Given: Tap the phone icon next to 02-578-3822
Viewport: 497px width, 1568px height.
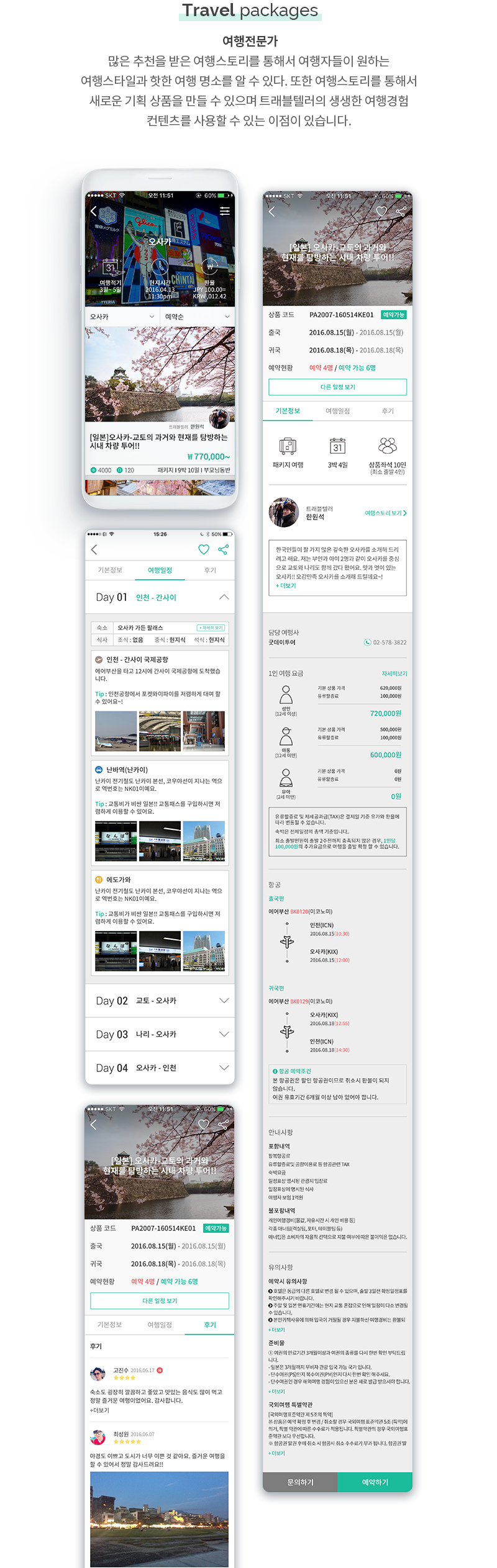Looking at the screenshot, I should tap(367, 642).
